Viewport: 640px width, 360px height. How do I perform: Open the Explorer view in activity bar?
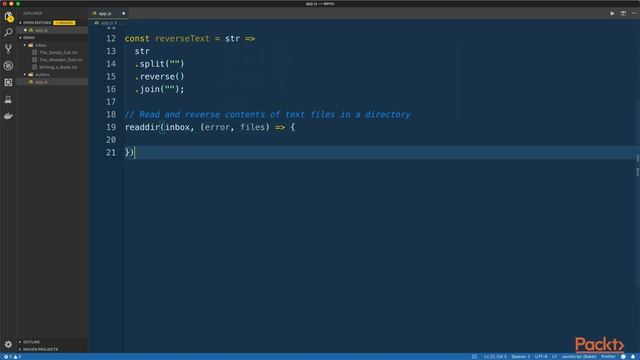(x=8, y=17)
